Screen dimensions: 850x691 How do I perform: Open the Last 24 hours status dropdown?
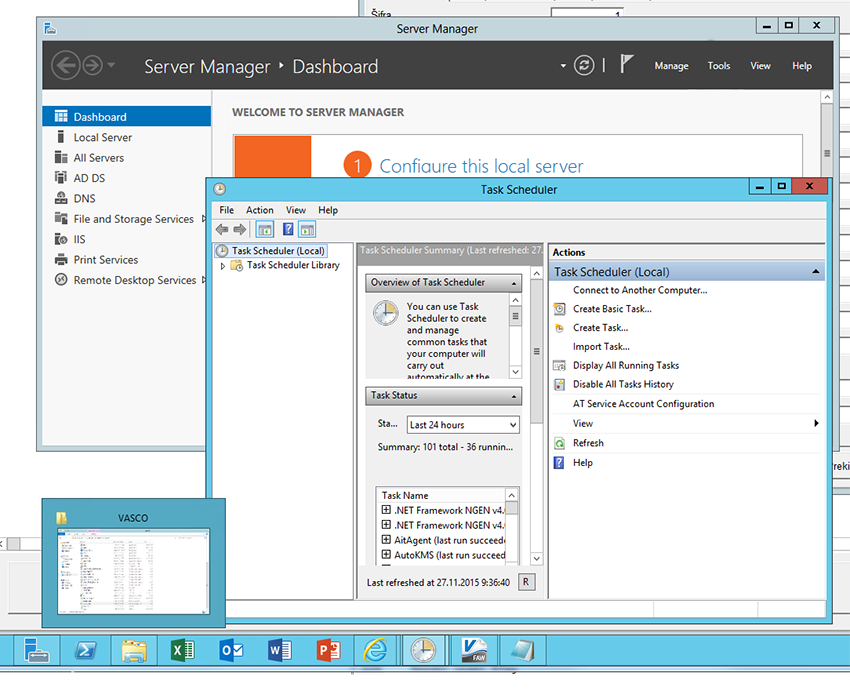(x=462, y=425)
